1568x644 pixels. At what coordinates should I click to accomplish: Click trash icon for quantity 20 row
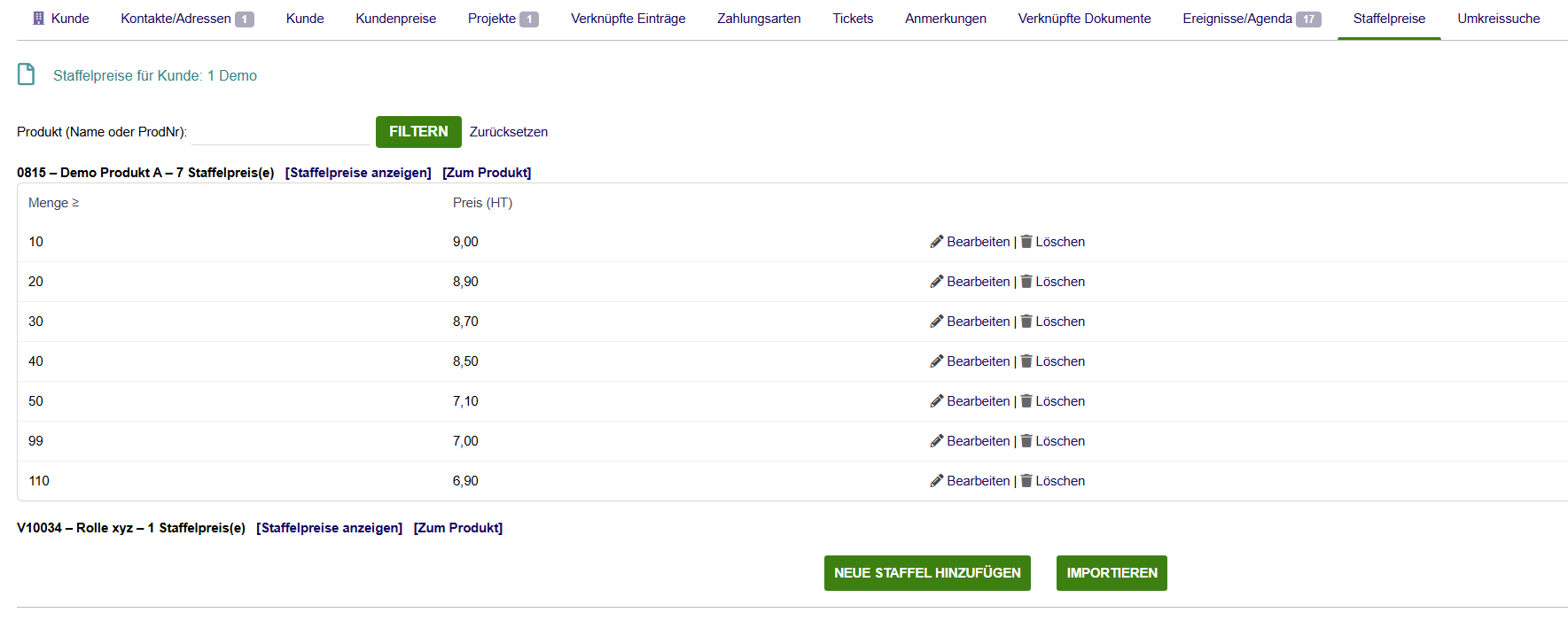1026,282
